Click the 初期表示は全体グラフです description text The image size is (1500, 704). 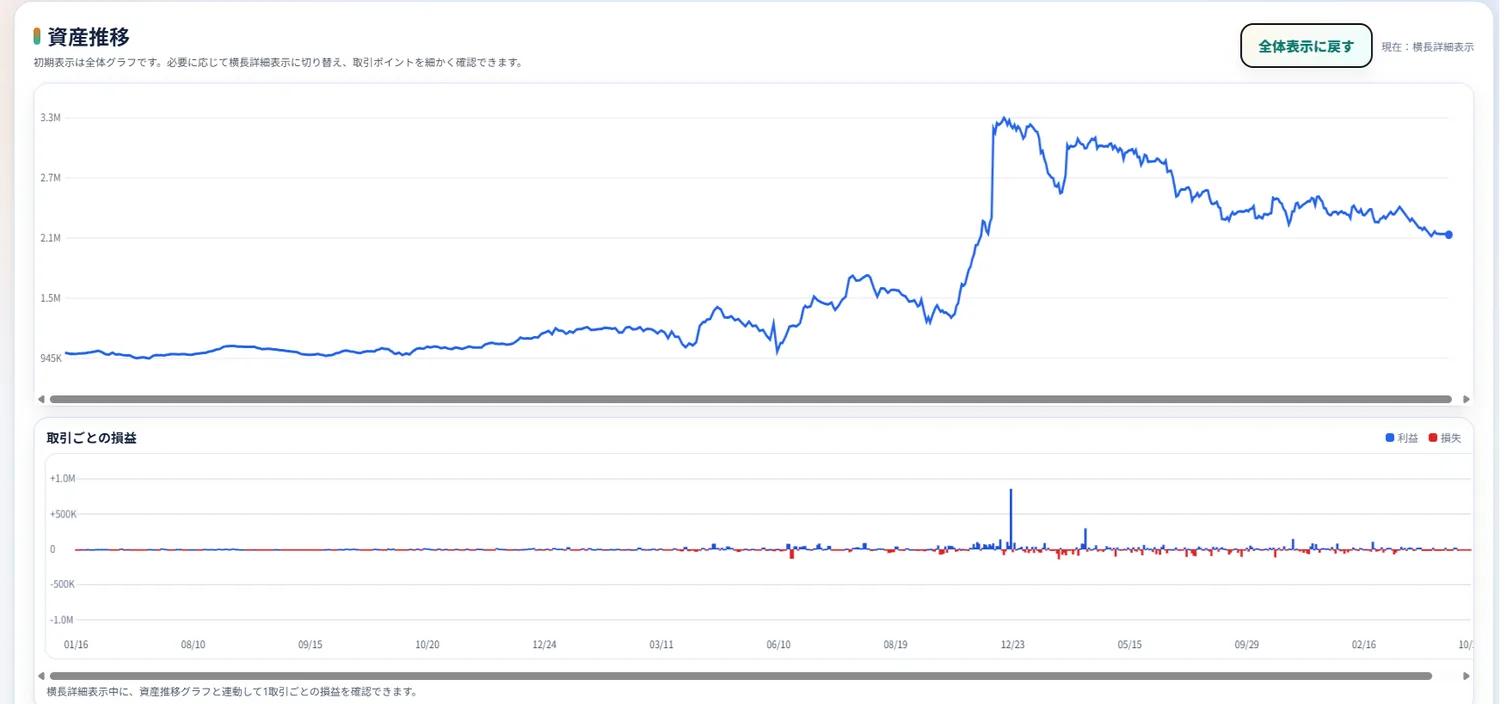pyautogui.click(x=279, y=63)
